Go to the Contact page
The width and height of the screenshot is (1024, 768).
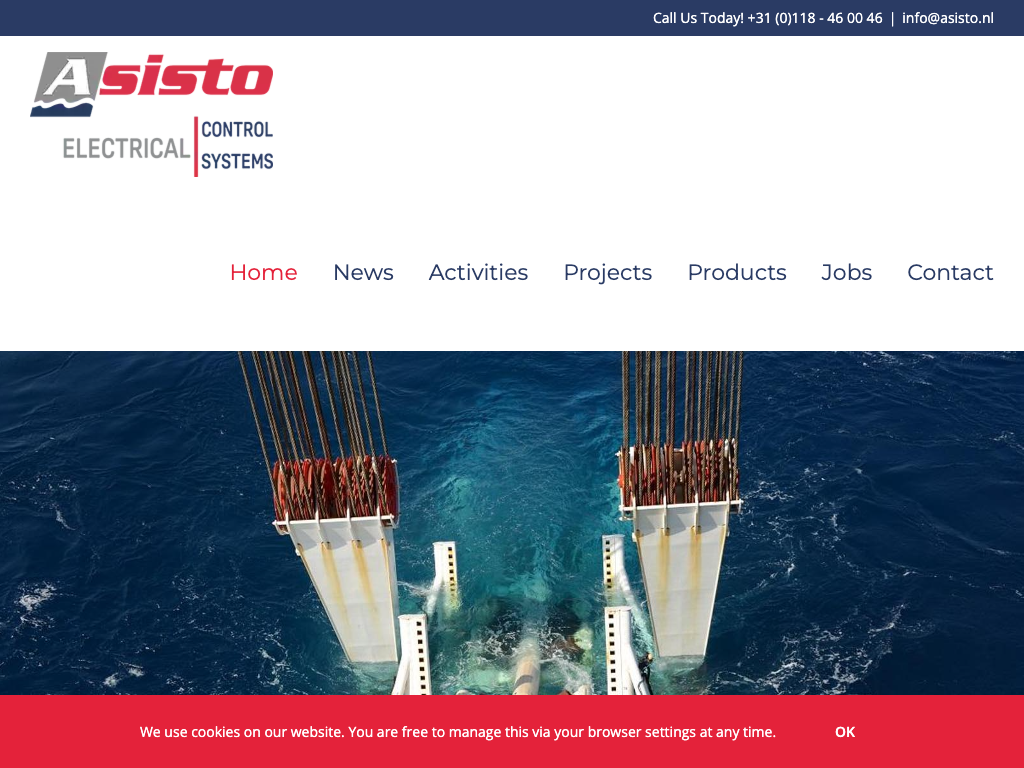click(x=949, y=272)
